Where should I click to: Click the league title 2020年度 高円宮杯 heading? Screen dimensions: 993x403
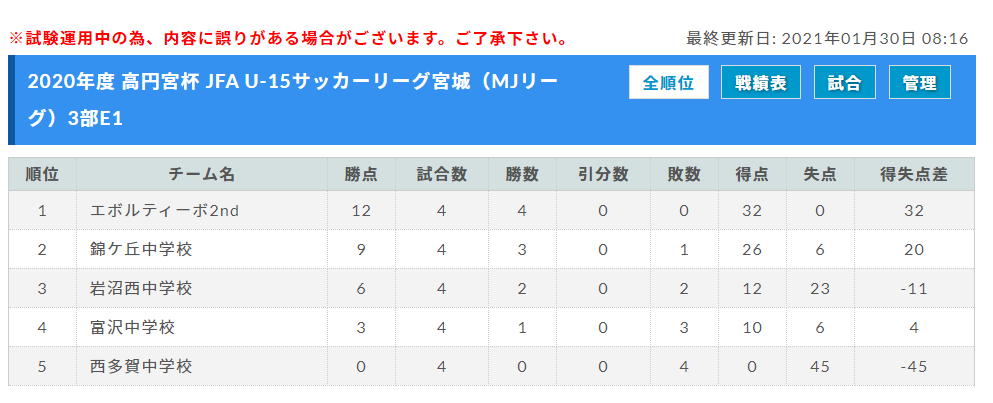[x=293, y=100]
